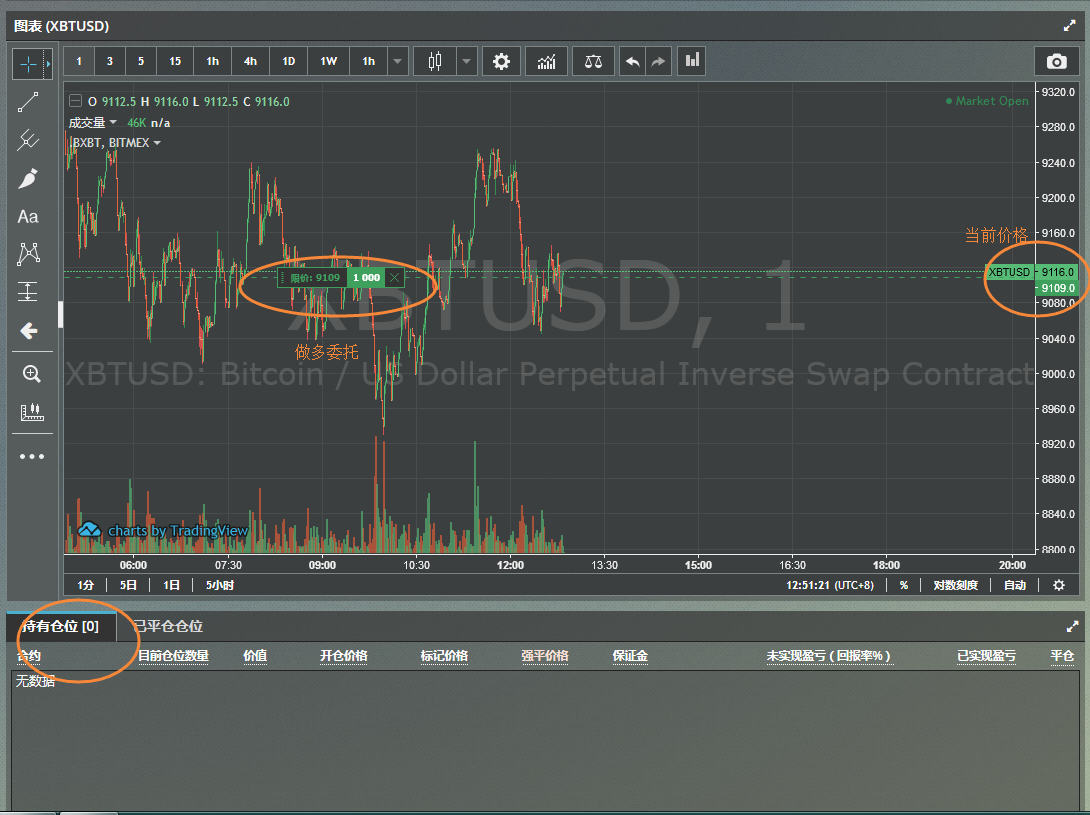Cancel the 9109 limit order on chart
Viewport: 1090px width, 815px height.
394,277
